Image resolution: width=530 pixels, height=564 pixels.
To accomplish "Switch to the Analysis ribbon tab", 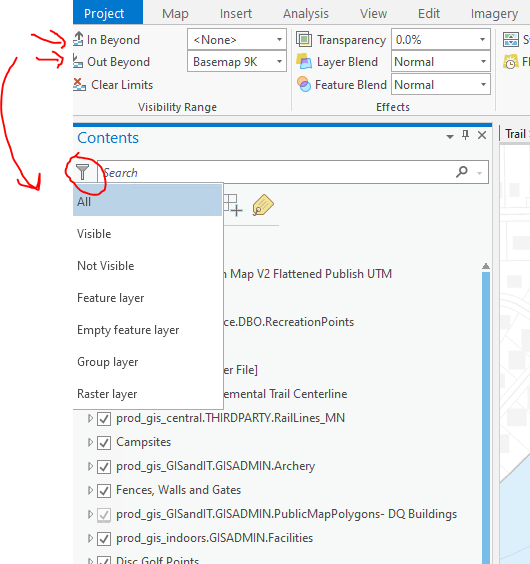I will pyautogui.click(x=306, y=13).
